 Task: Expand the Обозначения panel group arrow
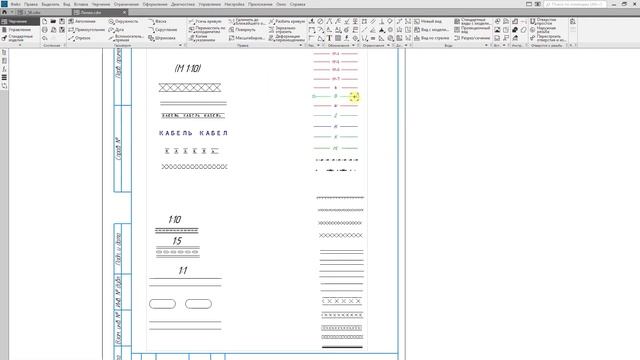pos(353,45)
